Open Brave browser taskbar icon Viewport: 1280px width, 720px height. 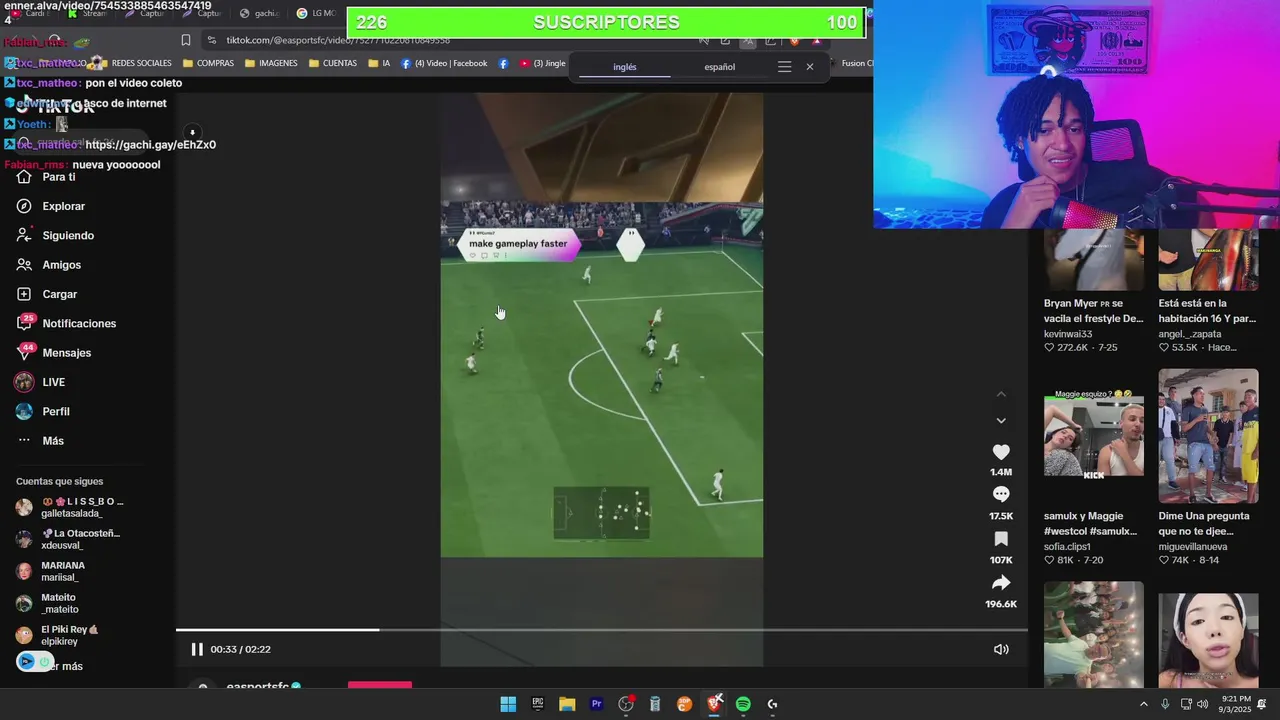click(x=714, y=704)
